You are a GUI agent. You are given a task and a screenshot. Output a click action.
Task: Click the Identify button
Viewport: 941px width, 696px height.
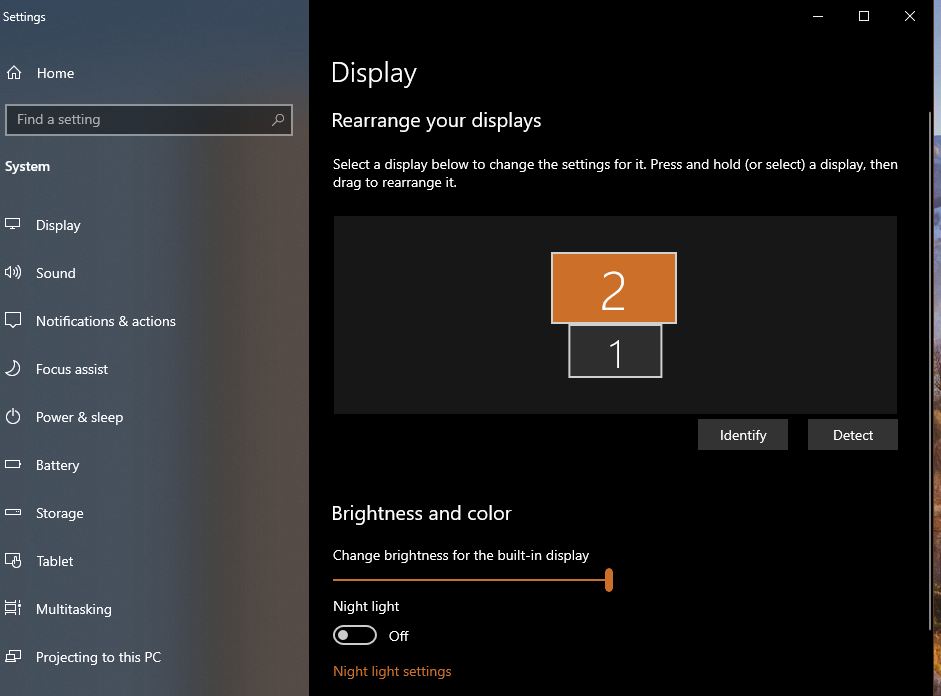(742, 434)
